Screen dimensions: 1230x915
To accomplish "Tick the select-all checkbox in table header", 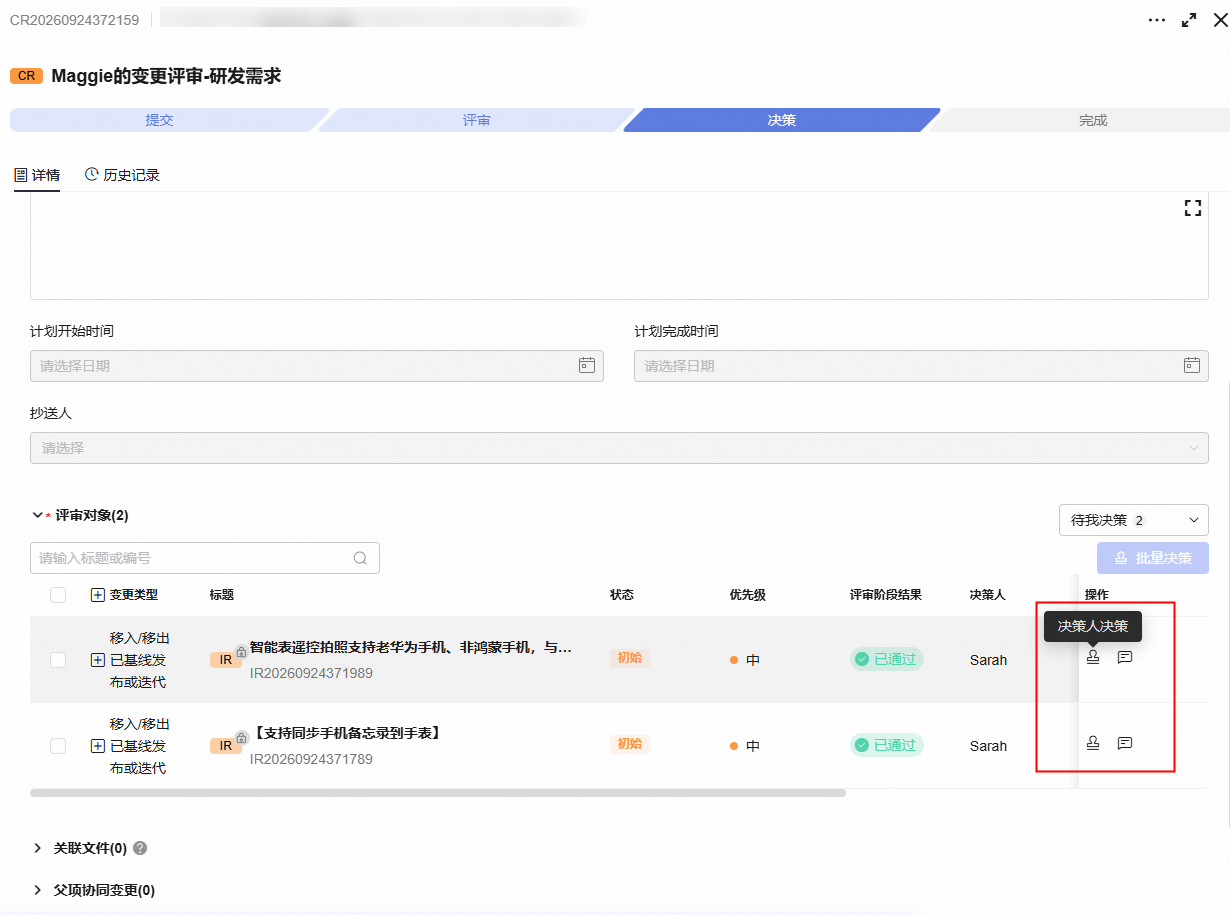I will 58,595.
